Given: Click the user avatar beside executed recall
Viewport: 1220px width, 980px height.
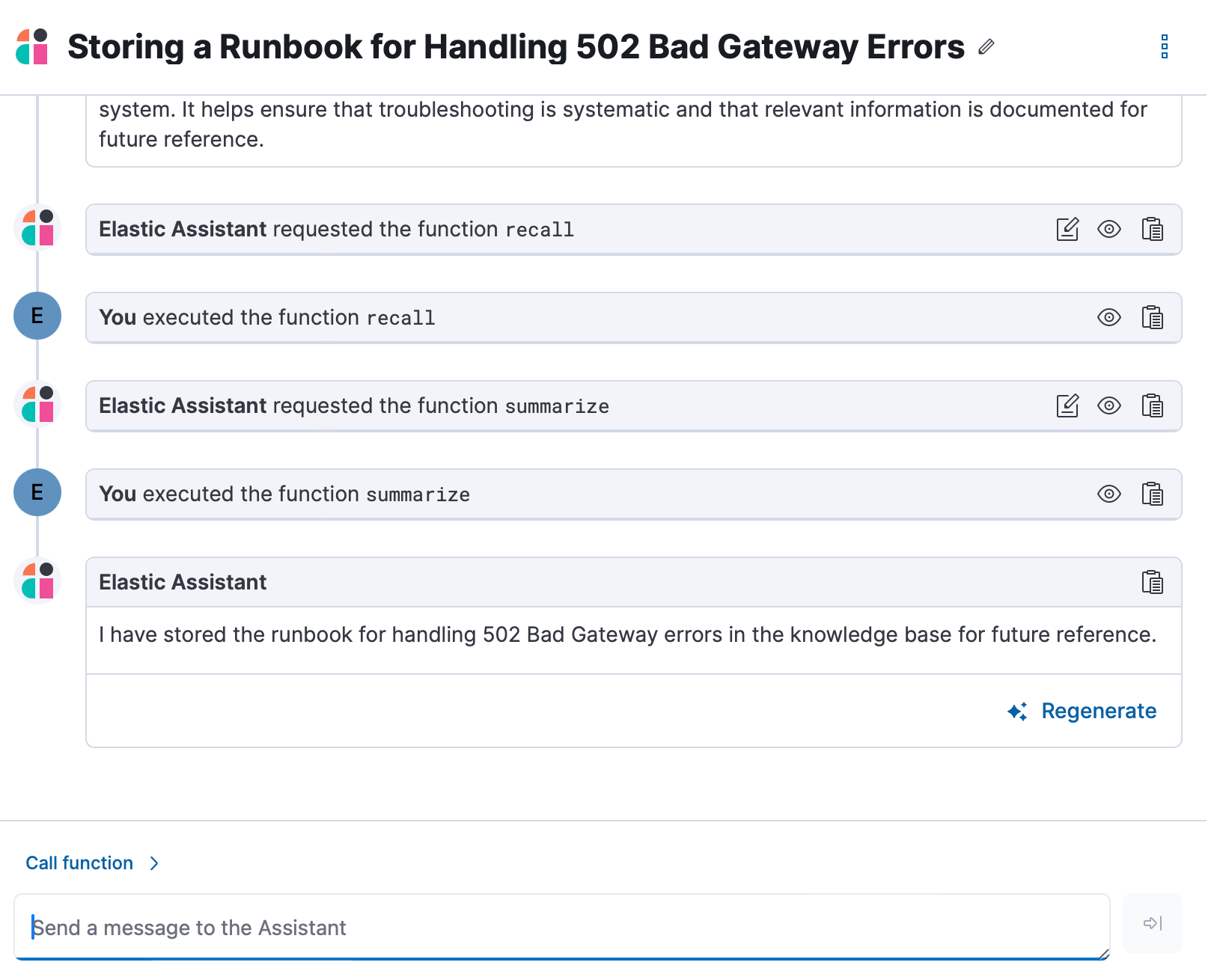Looking at the screenshot, I should point(37,316).
